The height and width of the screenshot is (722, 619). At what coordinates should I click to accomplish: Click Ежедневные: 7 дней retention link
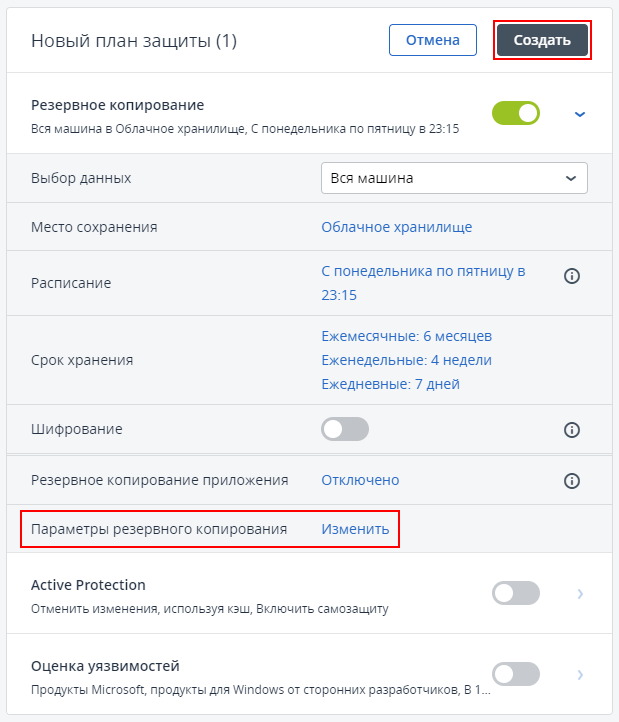pyautogui.click(x=390, y=384)
